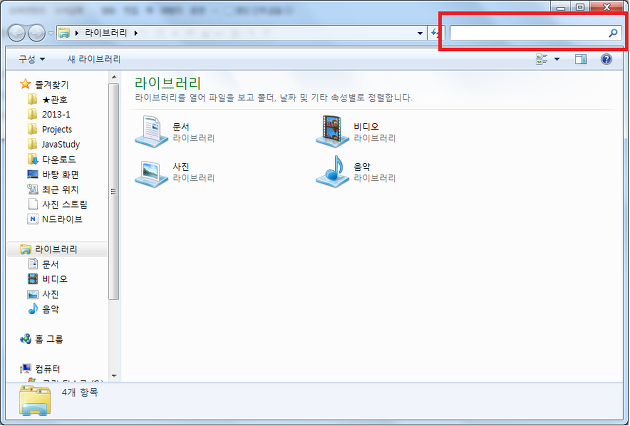The image size is (630, 426).
Task: Click the 문서 label in main pane
Action: (x=181, y=127)
